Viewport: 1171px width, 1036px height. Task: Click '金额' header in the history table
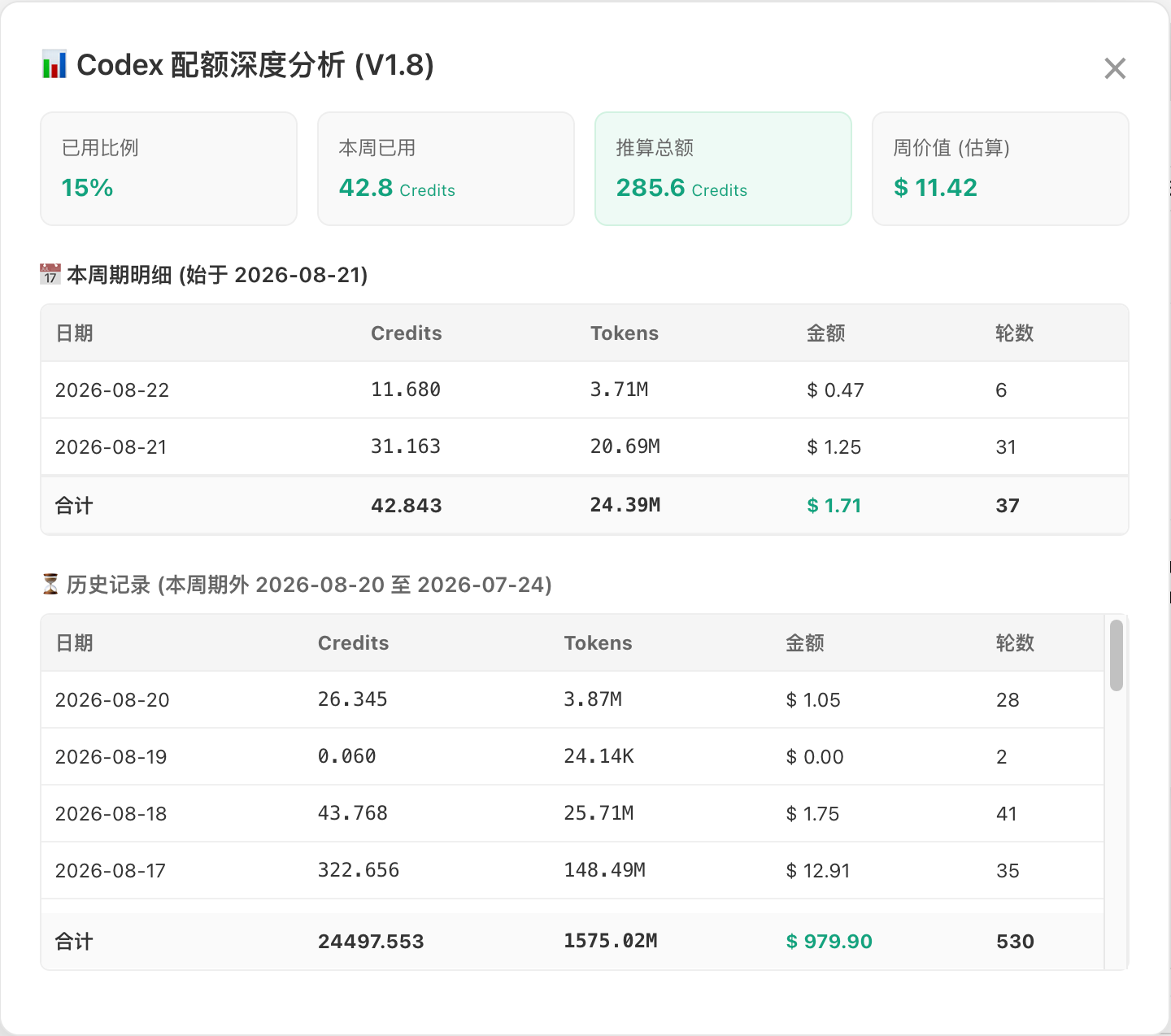coord(805,643)
